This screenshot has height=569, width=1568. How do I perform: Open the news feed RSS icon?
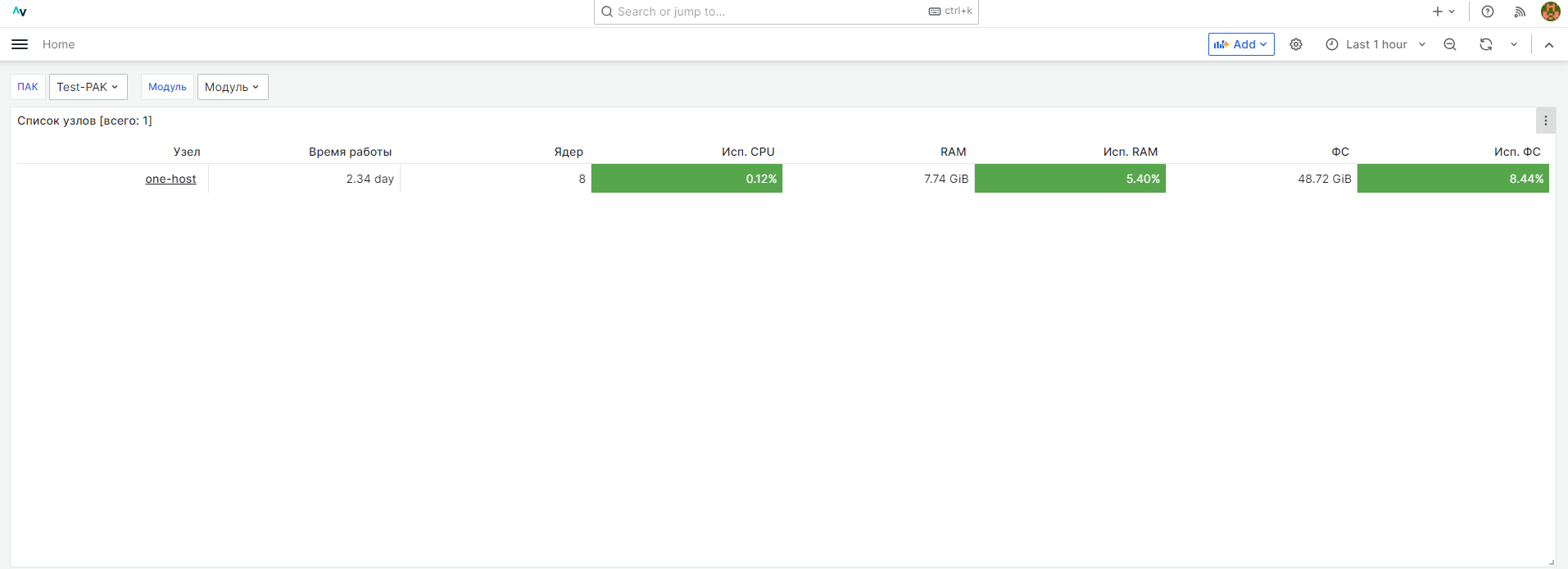click(x=1520, y=11)
